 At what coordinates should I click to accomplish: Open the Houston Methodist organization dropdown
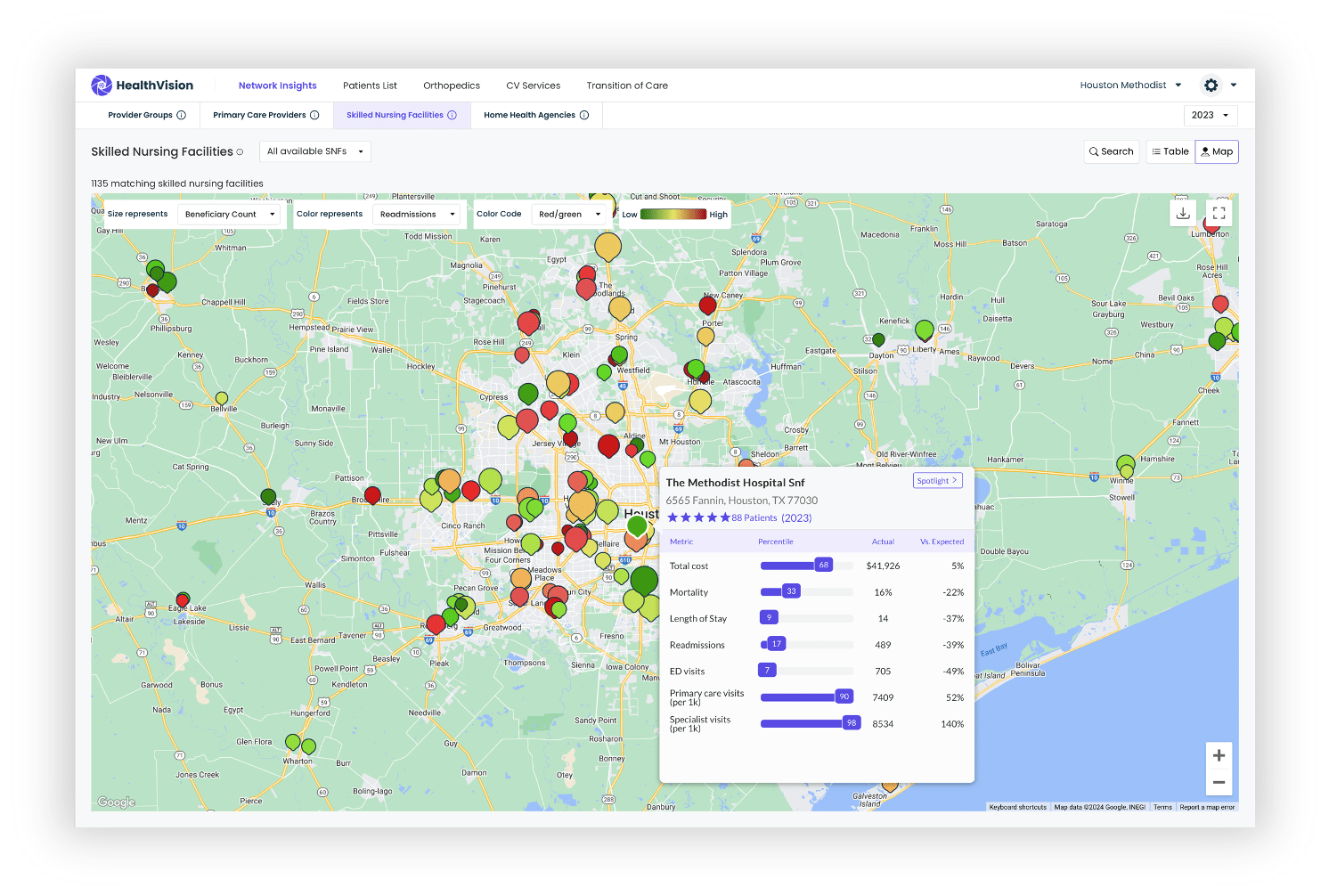(x=1130, y=86)
